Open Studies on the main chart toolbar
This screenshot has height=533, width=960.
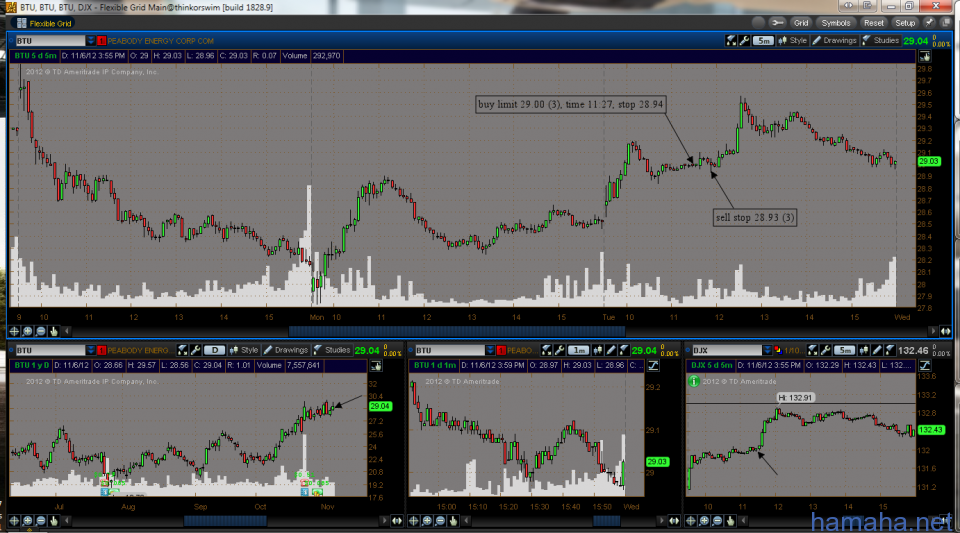pyautogui.click(x=881, y=41)
